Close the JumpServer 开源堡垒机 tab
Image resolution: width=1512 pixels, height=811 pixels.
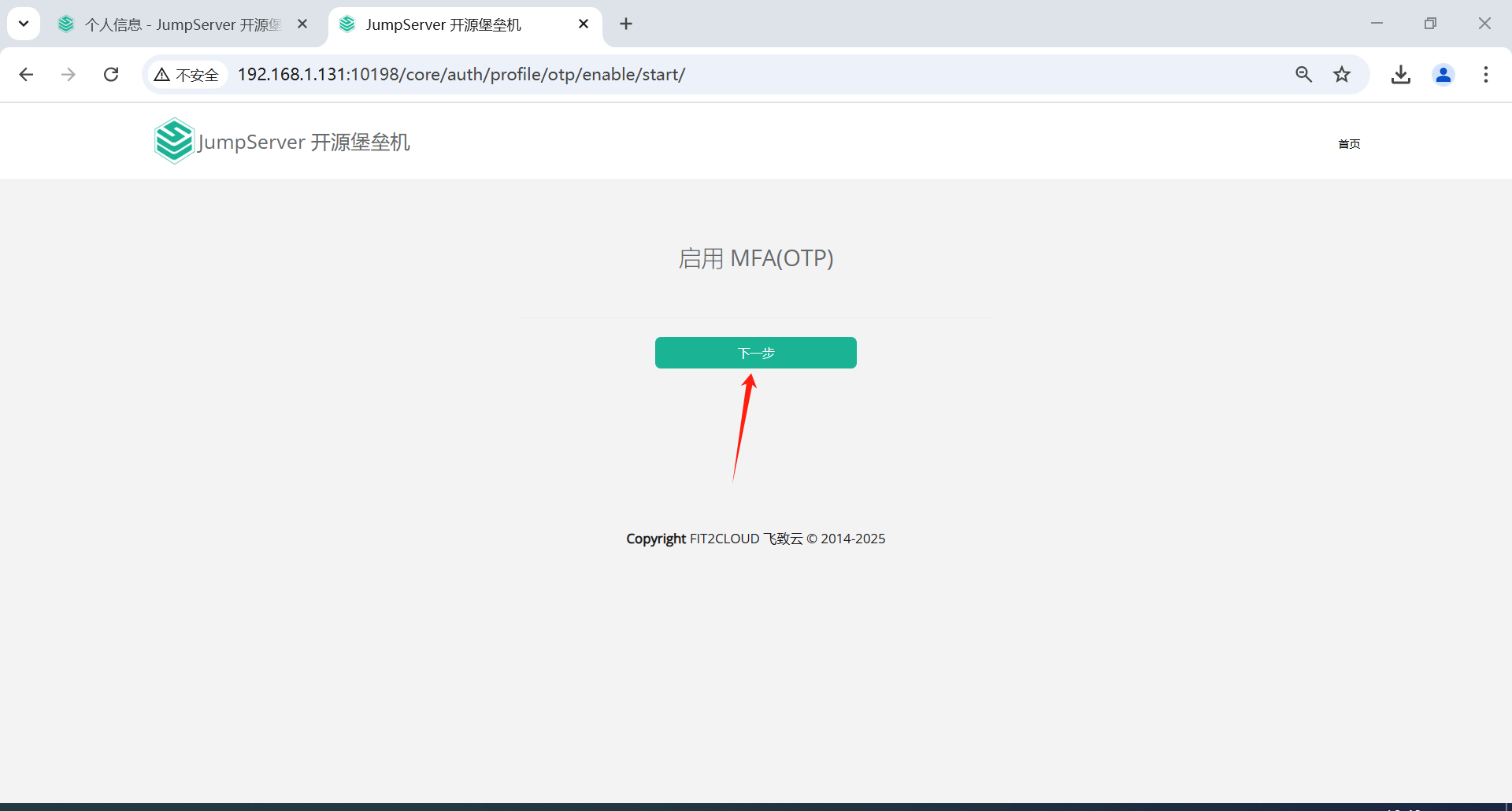tap(584, 24)
